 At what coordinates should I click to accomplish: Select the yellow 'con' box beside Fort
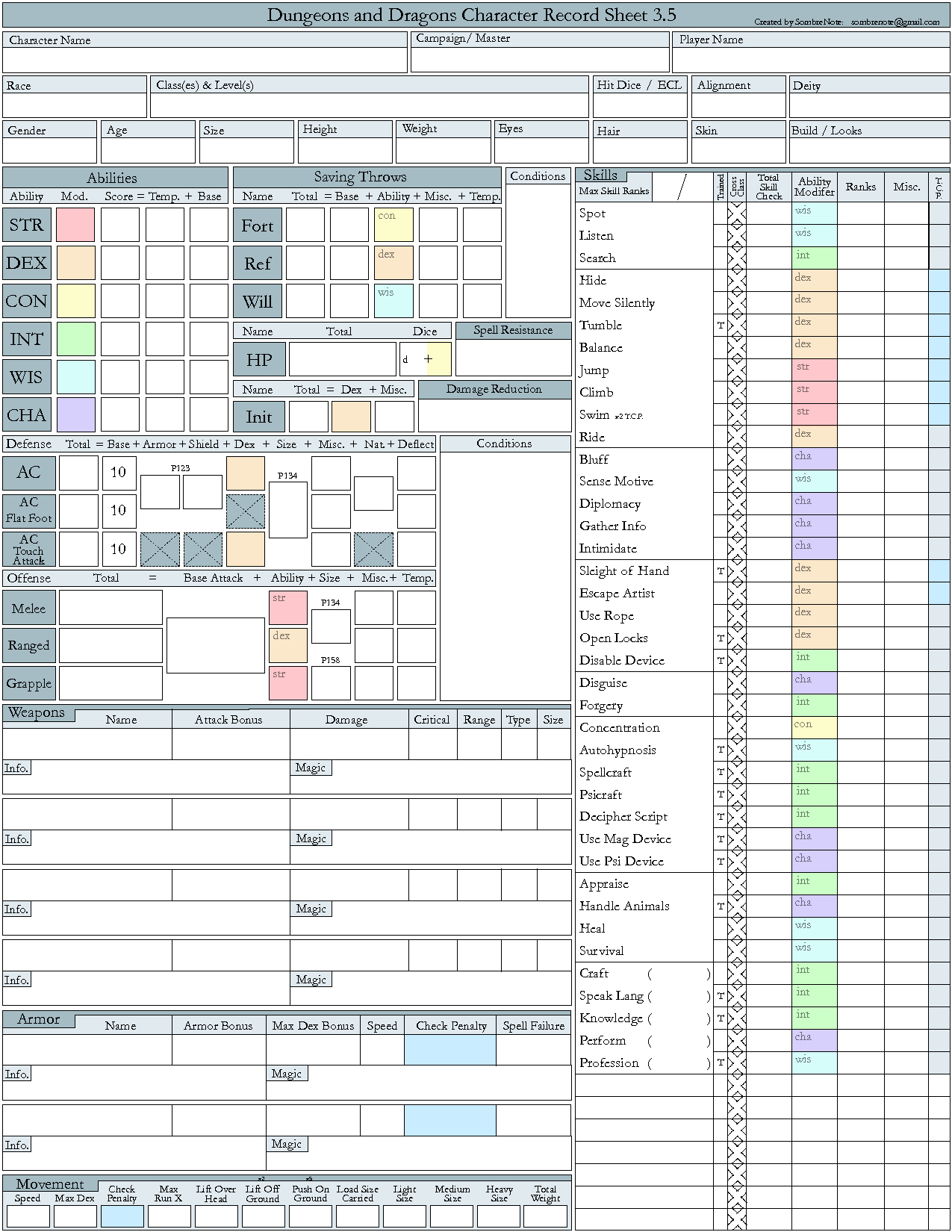click(393, 225)
